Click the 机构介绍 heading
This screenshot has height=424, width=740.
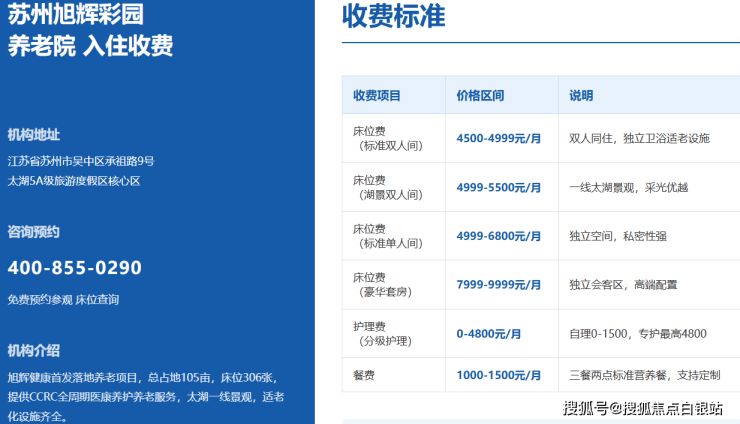click(34, 351)
